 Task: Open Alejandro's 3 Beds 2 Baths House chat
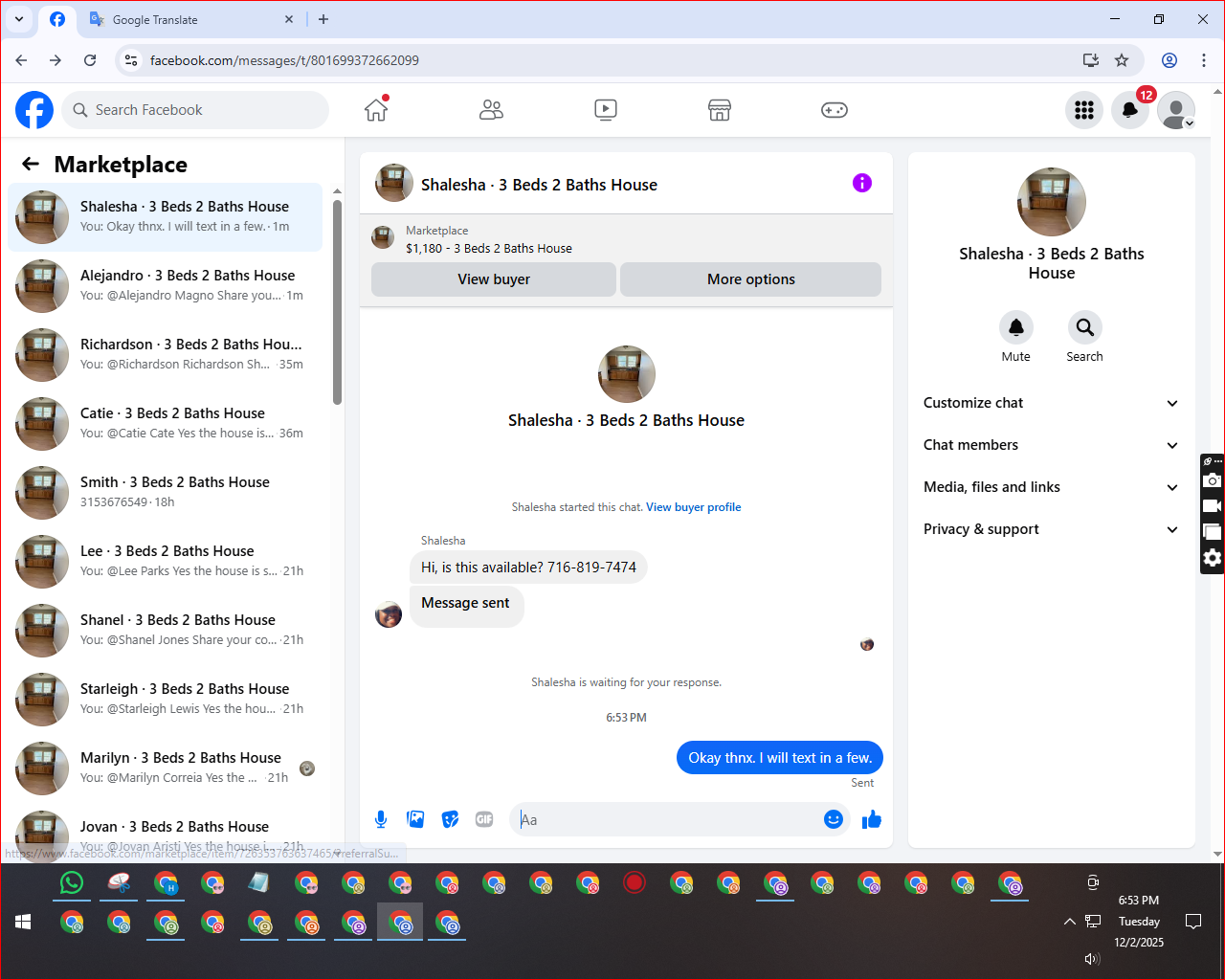pyautogui.click(x=165, y=286)
